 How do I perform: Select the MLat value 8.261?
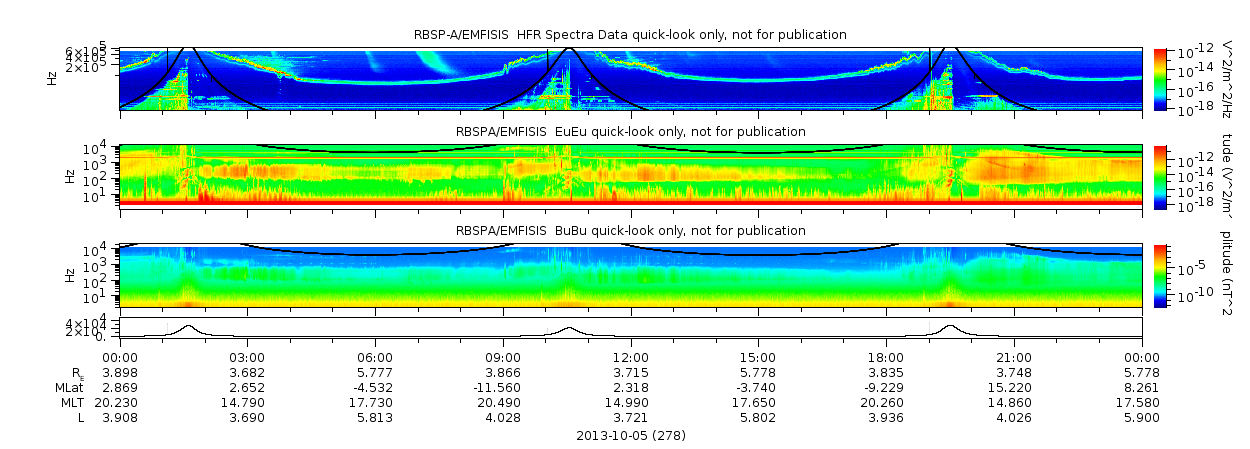coord(1142,387)
